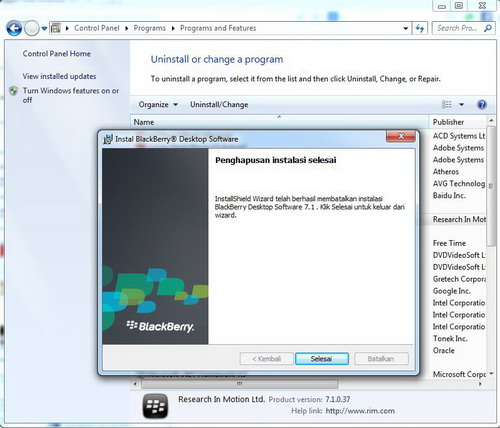Screen dimensions: 500x428
Task: Select the ACD Systems publisher row
Action: pos(459,136)
